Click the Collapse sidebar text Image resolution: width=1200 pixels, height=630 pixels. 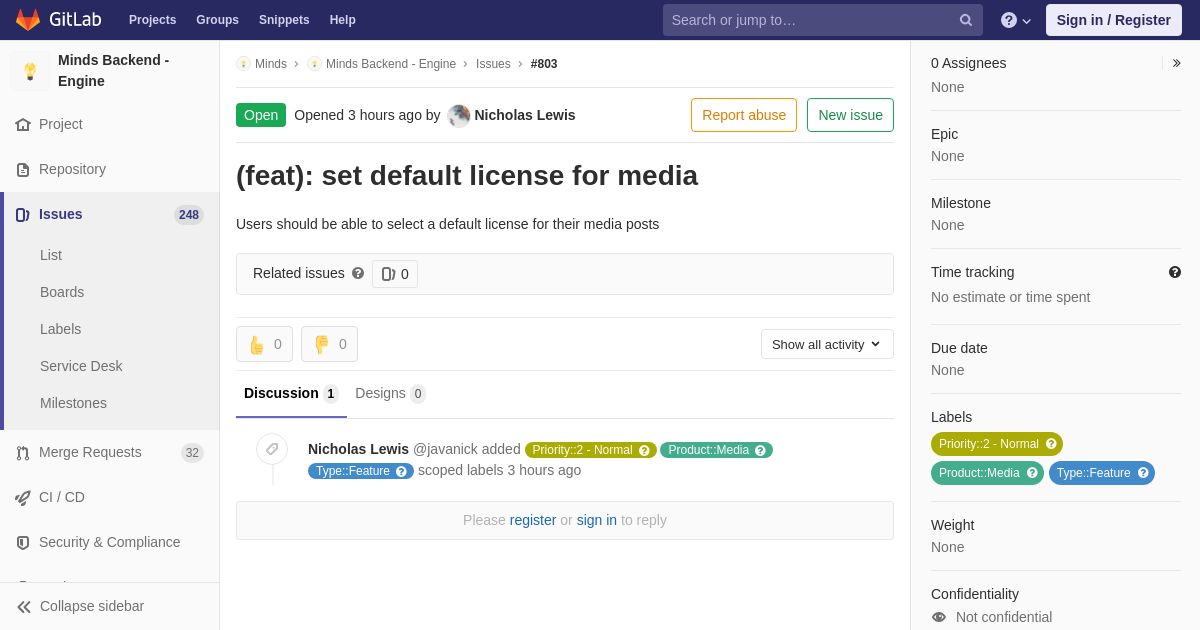pos(92,606)
